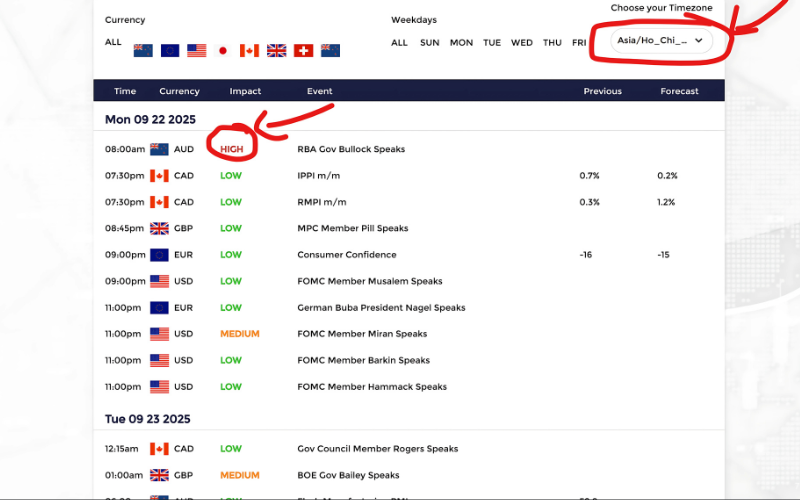This screenshot has width=800, height=500.
Task: Switch to the THU weekday filter
Action: click(x=552, y=43)
